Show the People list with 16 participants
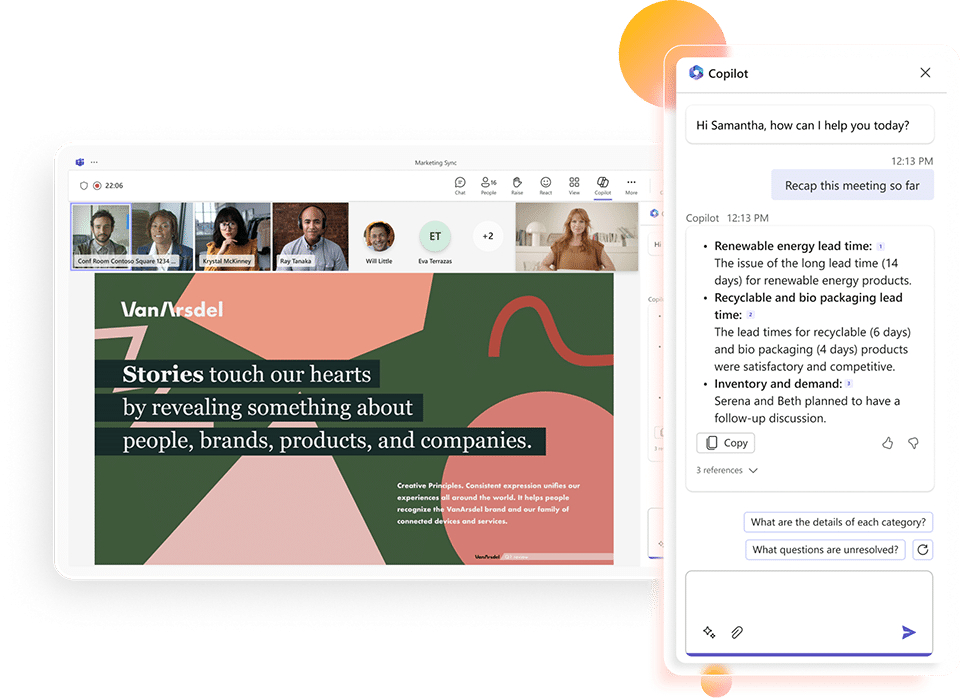960x698 pixels. (x=487, y=183)
